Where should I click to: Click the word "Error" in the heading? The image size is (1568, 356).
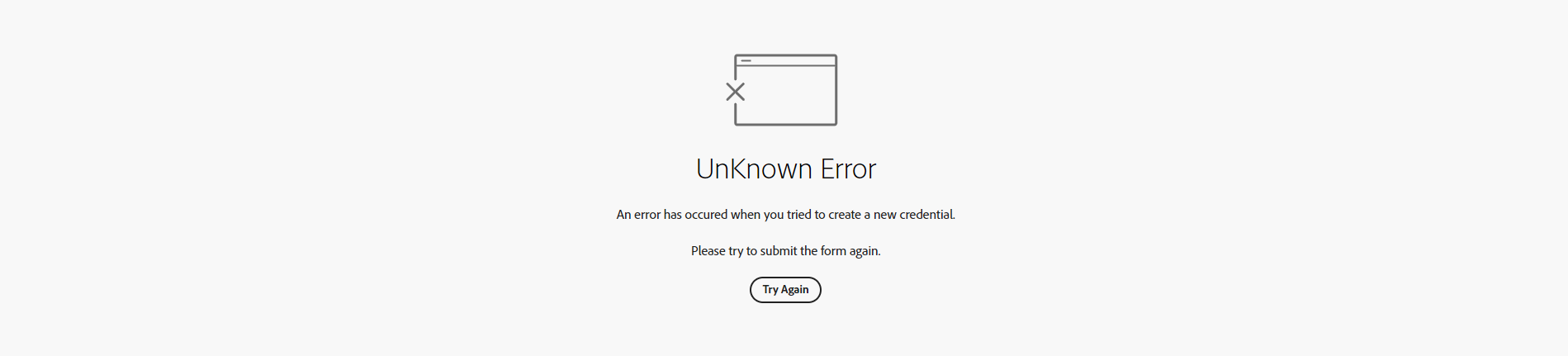(x=848, y=169)
